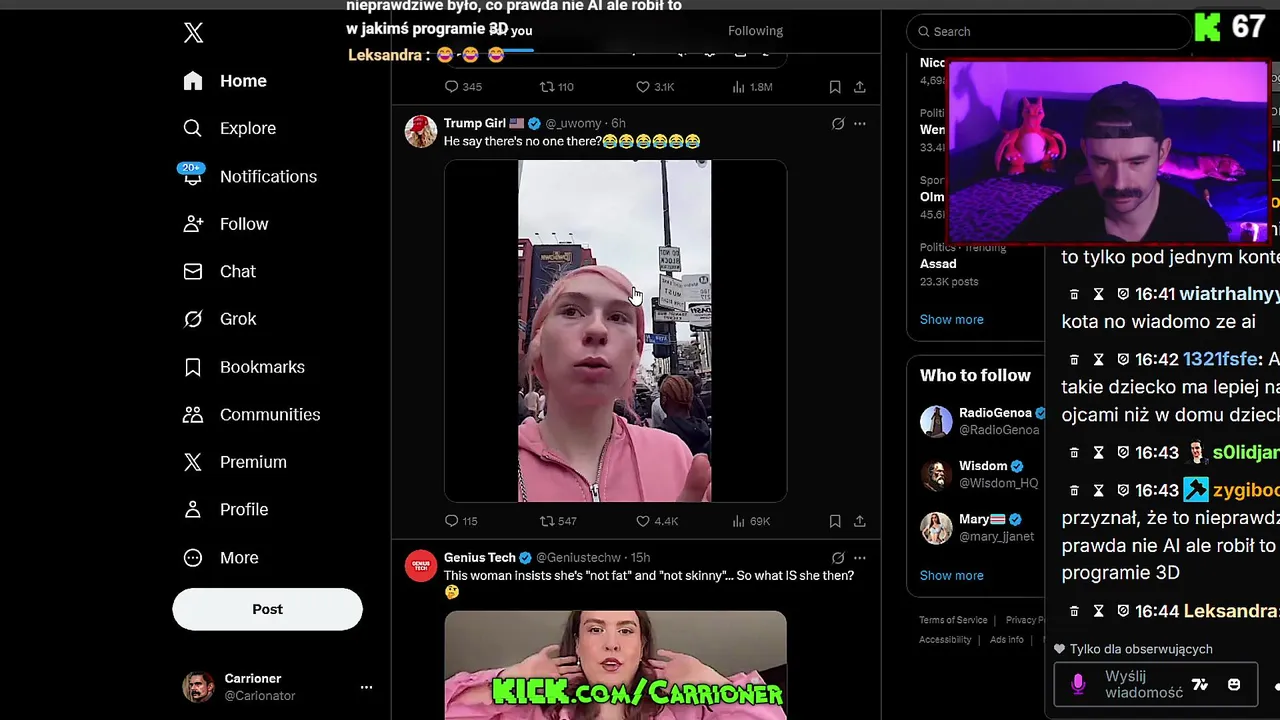This screenshot has width=1280, height=720.
Task: Open Trump Girl profile avatar
Action: [x=421, y=131]
